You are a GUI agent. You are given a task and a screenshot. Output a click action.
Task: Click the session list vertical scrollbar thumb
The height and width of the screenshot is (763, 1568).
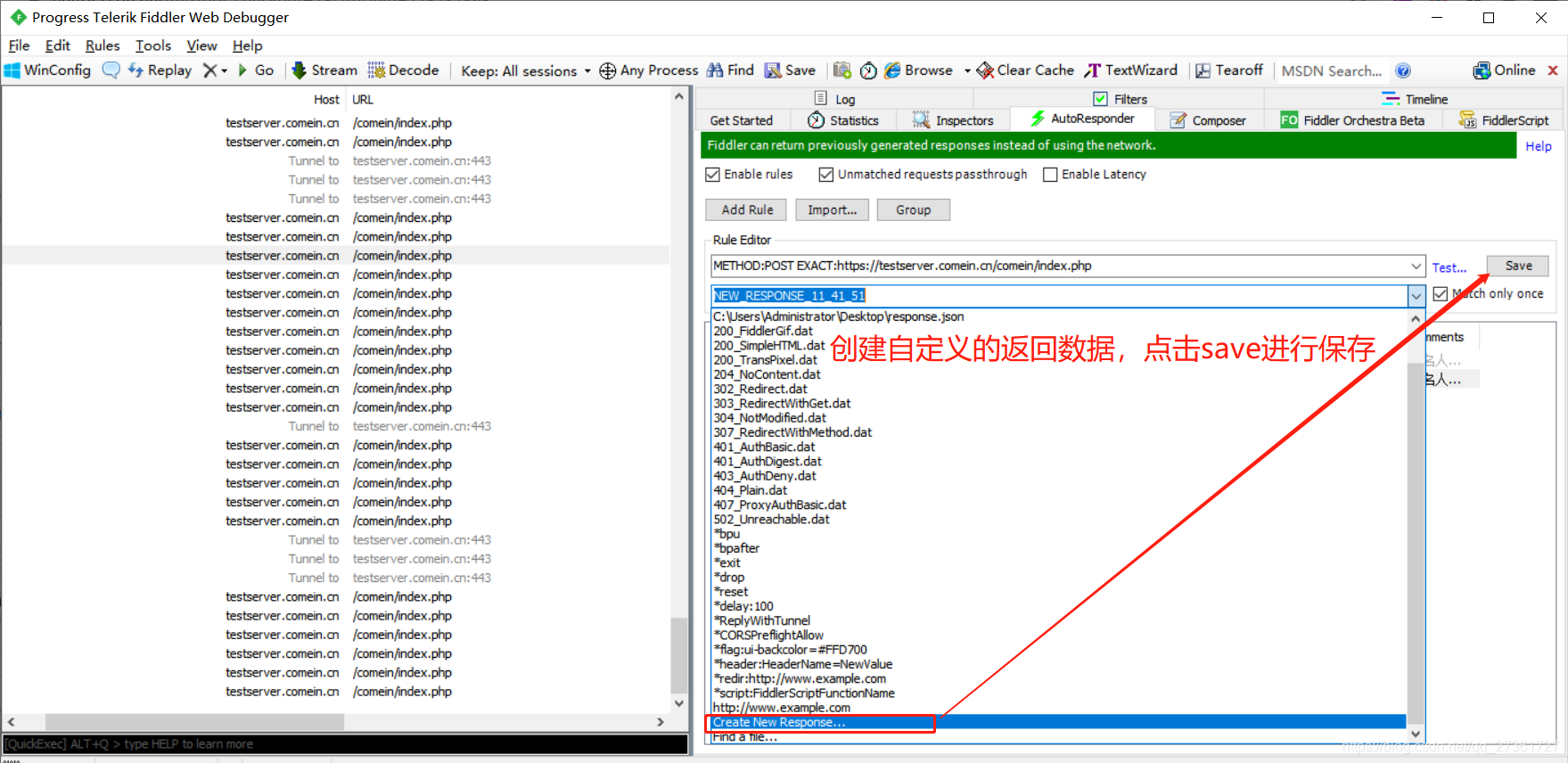679,655
